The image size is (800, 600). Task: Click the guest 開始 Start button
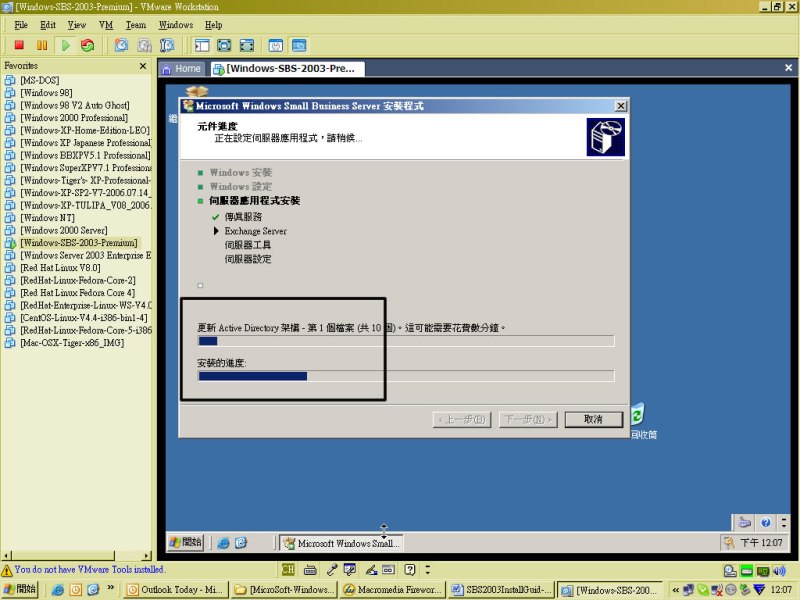(x=186, y=542)
